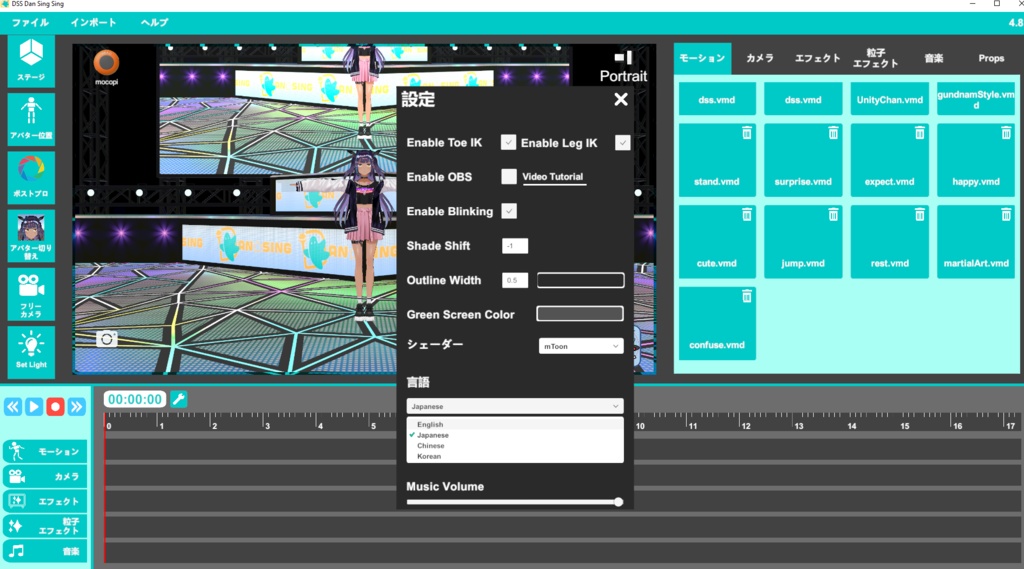Select the confuse.vmd motion card

(x=717, y=323)
